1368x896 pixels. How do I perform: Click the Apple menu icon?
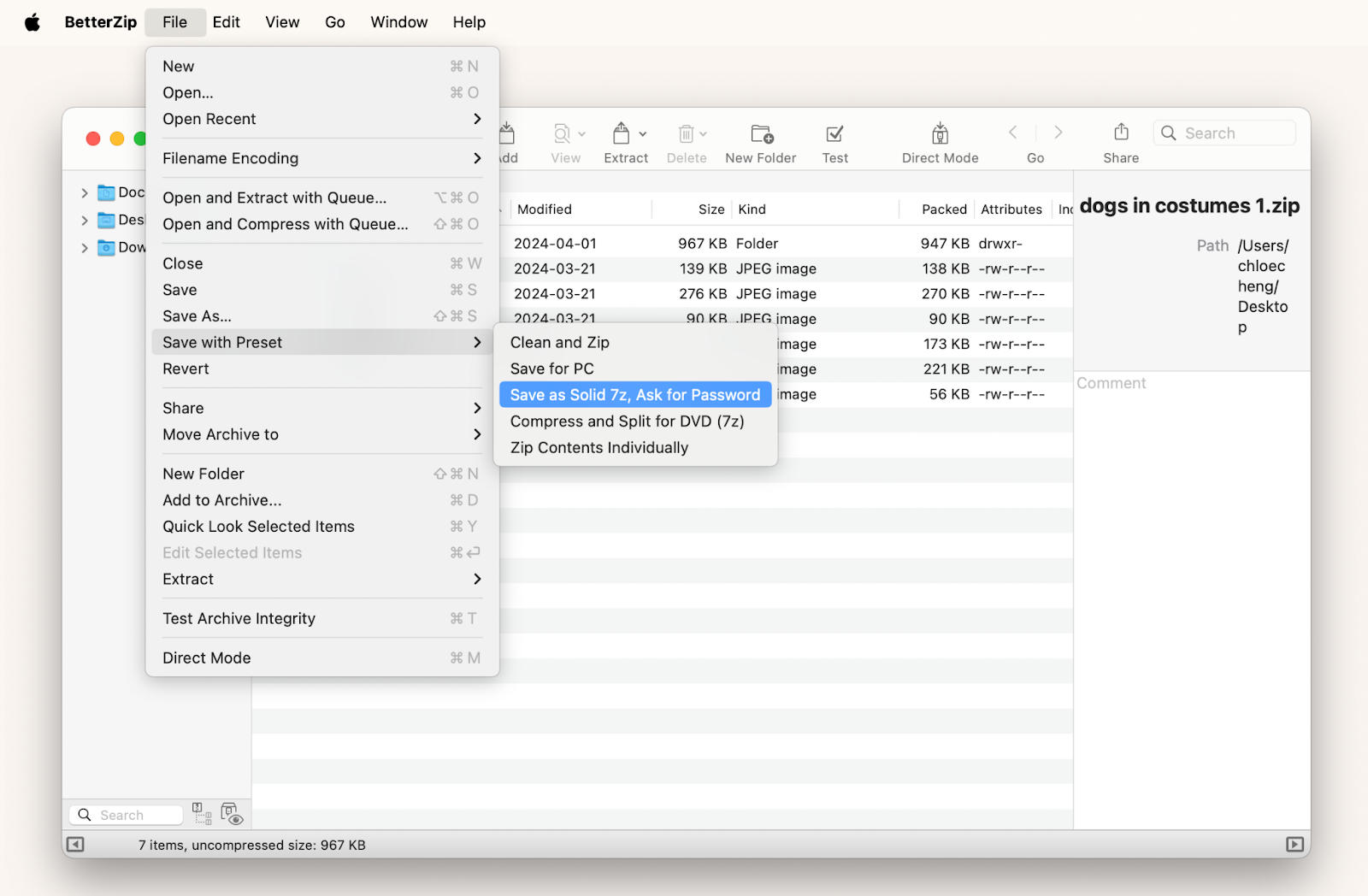(32, 22)
